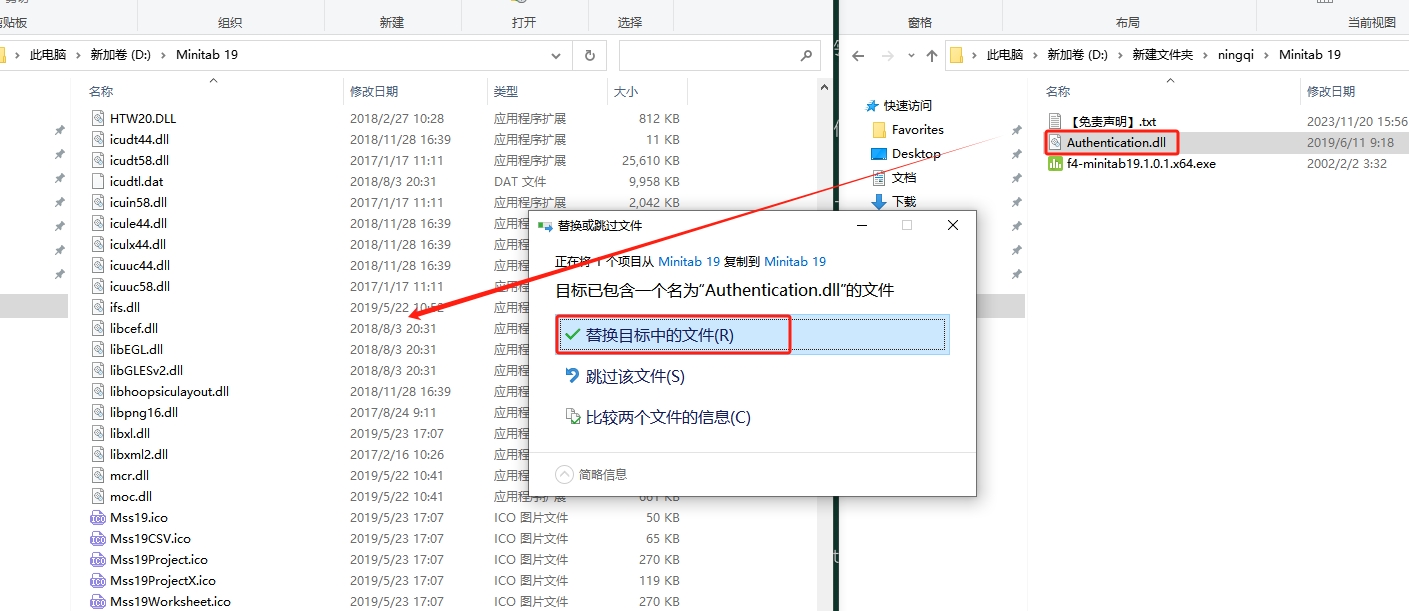This screenshot has width=1409, height=611.
Task: Click the Mss19Worksheet.ico file icon
Action: click(x=97, y=601)
